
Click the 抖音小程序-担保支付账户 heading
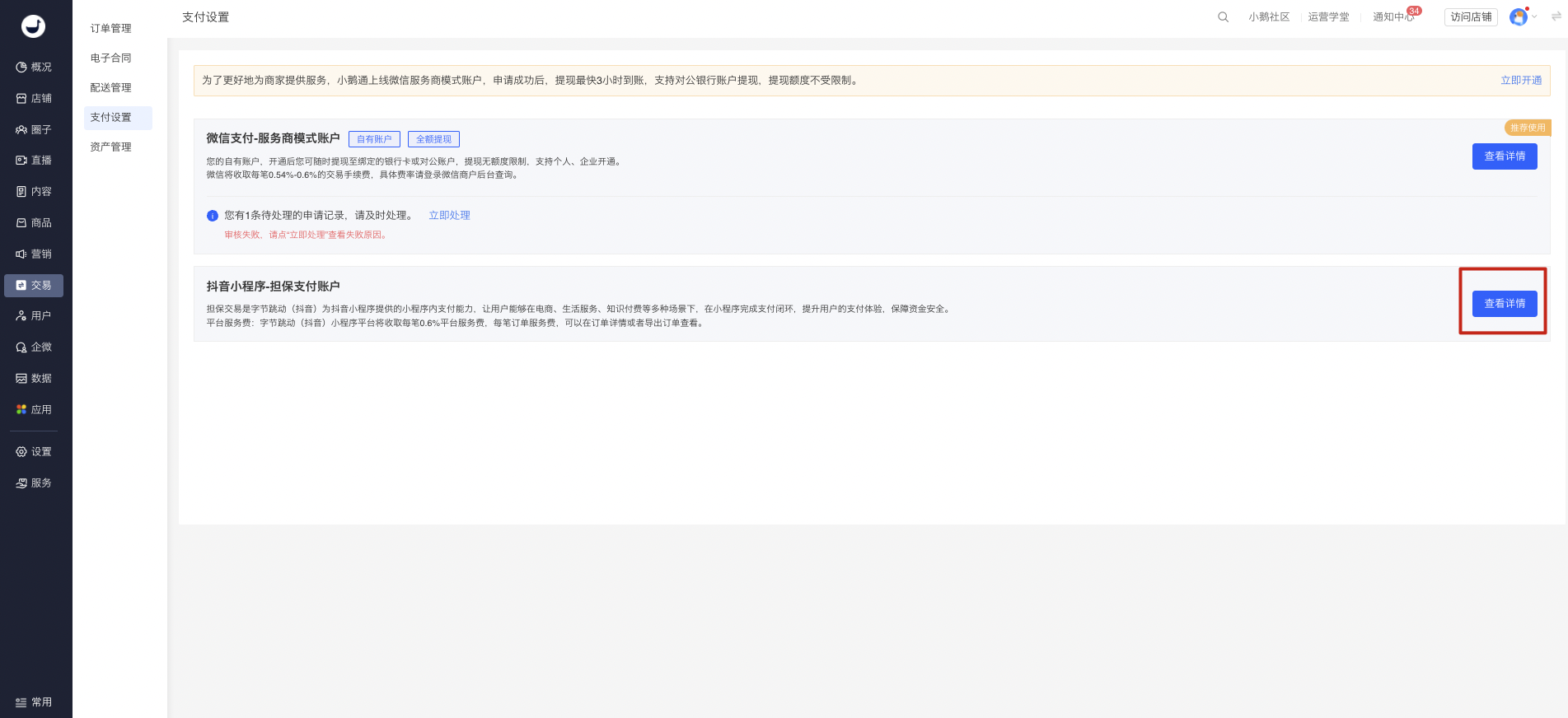click(273, 287)
